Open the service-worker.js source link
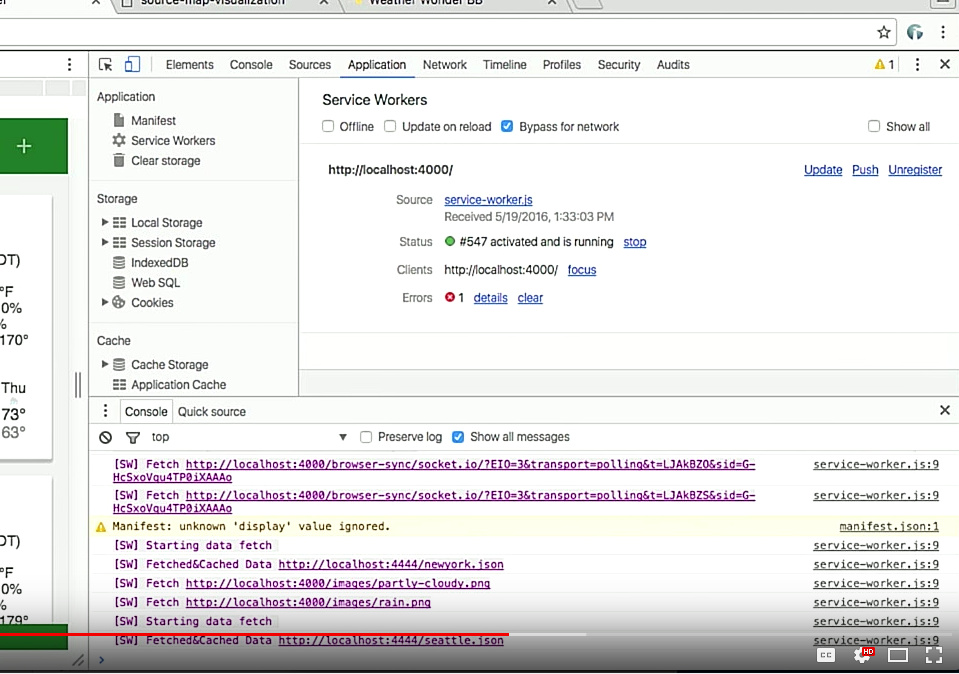The width and height of the screenshot is (959, 674). coord(488,199)
